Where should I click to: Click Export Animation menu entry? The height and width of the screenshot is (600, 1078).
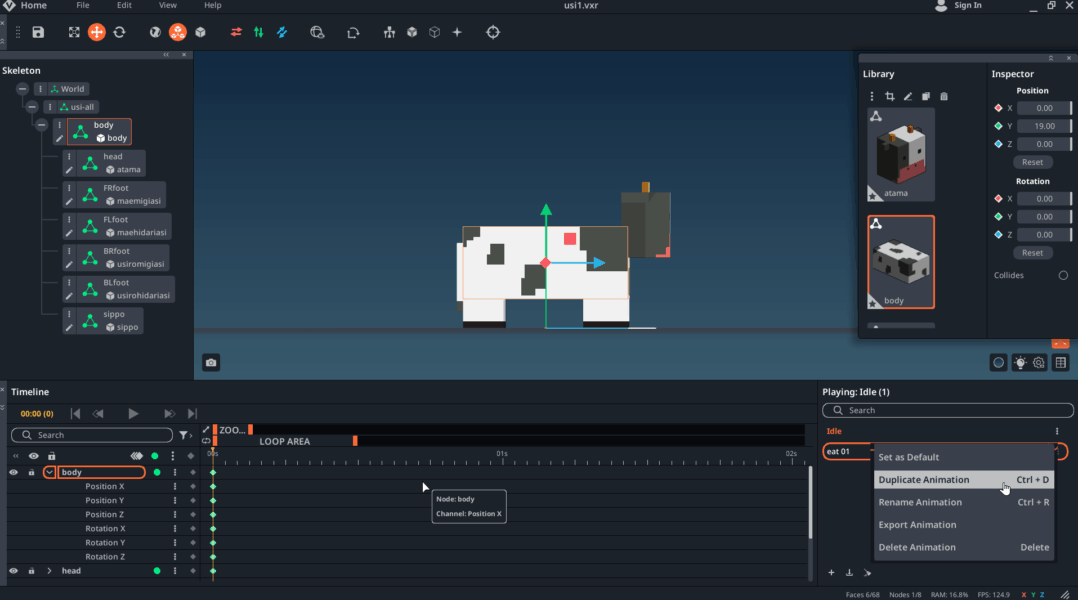click(x=963, y=525)
